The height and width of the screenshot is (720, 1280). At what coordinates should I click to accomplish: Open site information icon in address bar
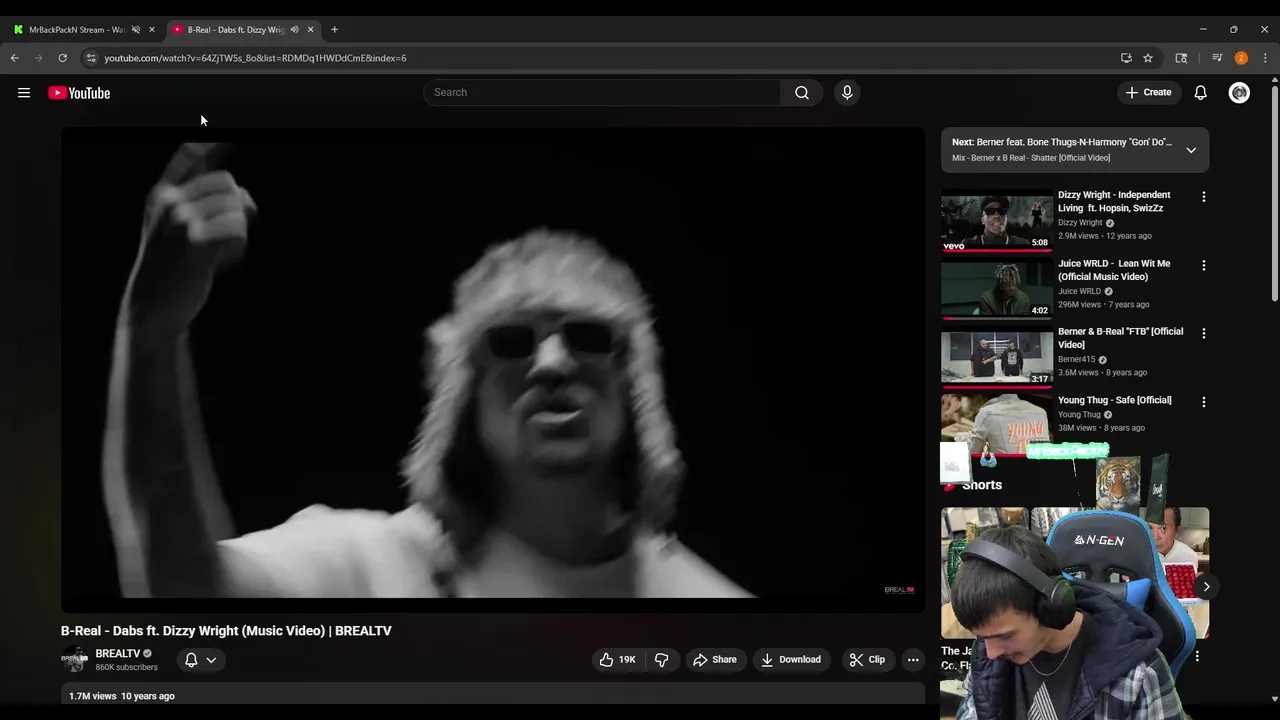click(x=91, y=58)
